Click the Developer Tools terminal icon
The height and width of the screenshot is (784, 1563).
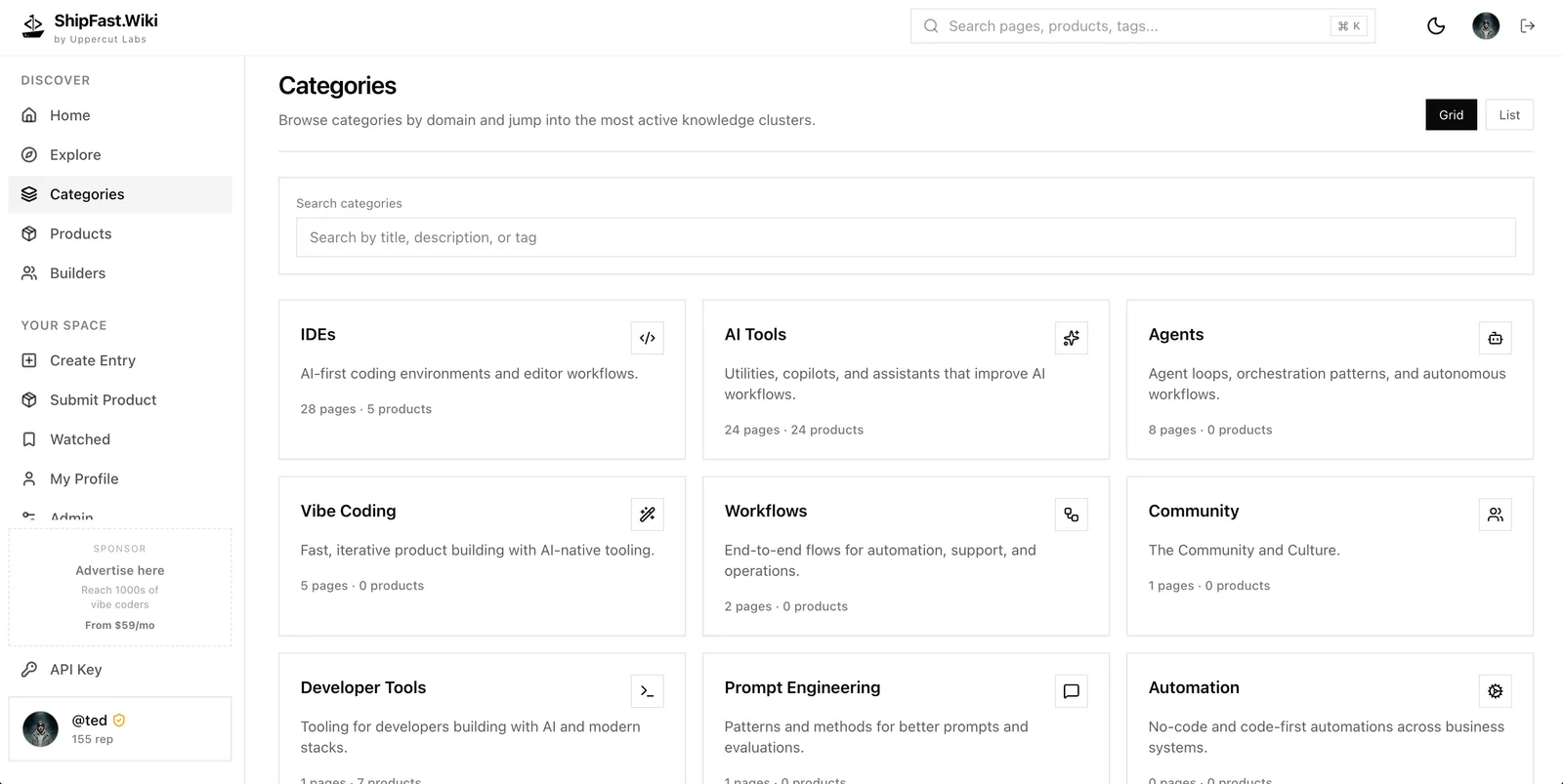pos(647,691)
